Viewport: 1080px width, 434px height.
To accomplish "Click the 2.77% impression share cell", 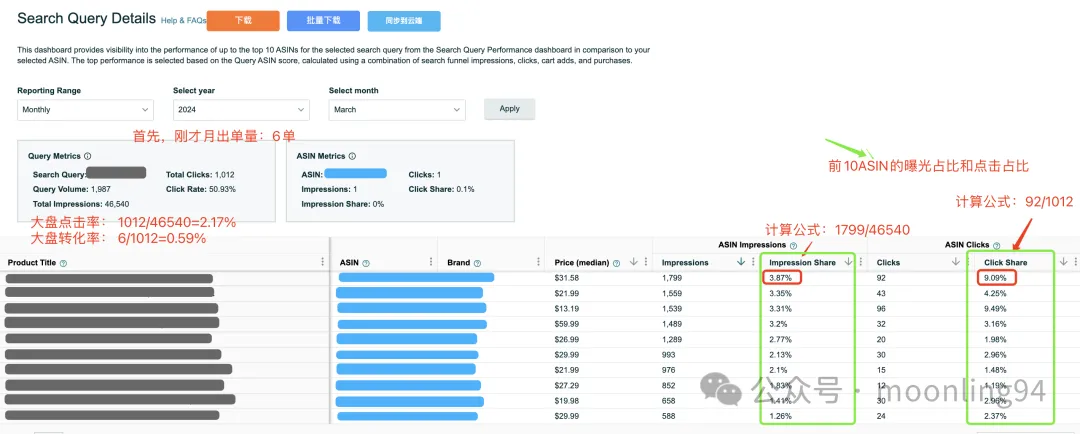I will (x=780, y=340).
